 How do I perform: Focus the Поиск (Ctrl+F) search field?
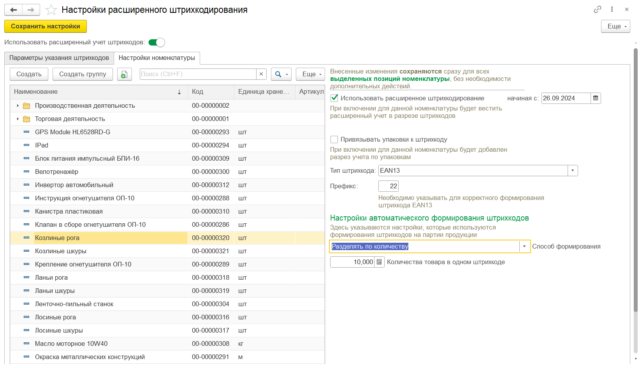pyautogui.click(x=198, y=74)
